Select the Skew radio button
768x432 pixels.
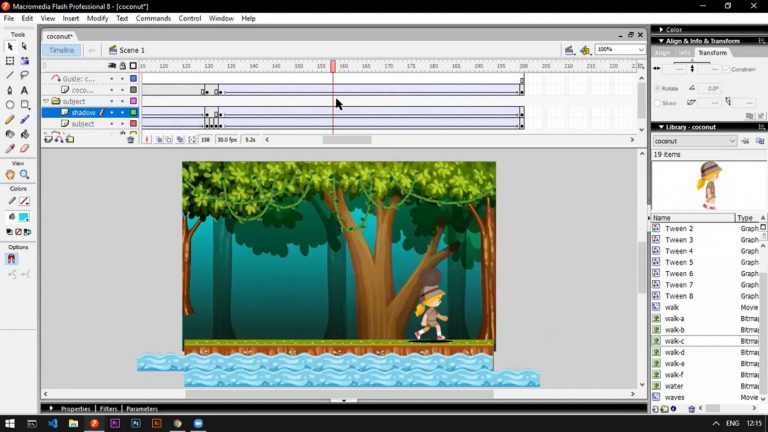pyautogui.click(x=657, y=102)
